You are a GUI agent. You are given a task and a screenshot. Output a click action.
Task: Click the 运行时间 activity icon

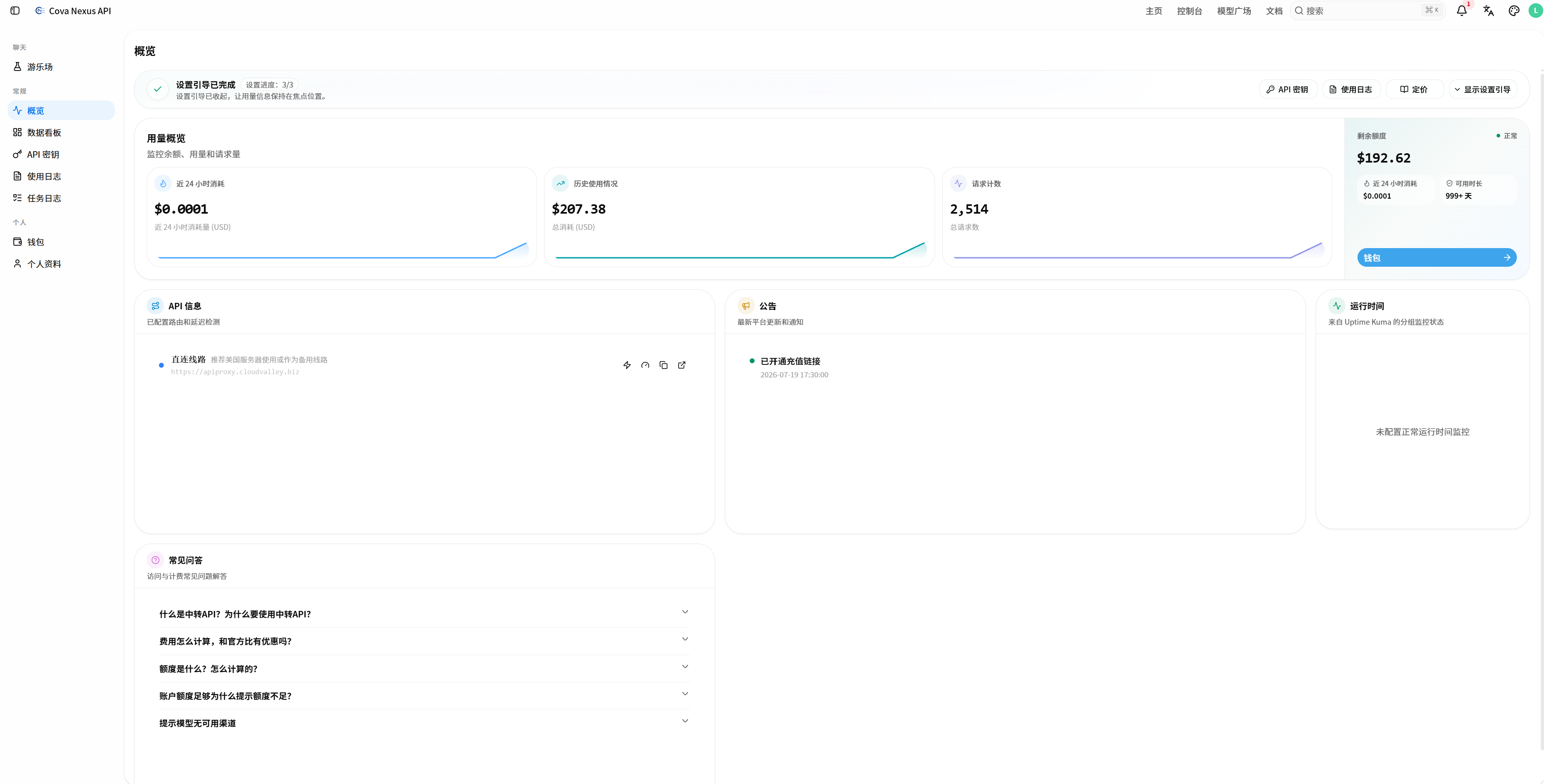1337,306
